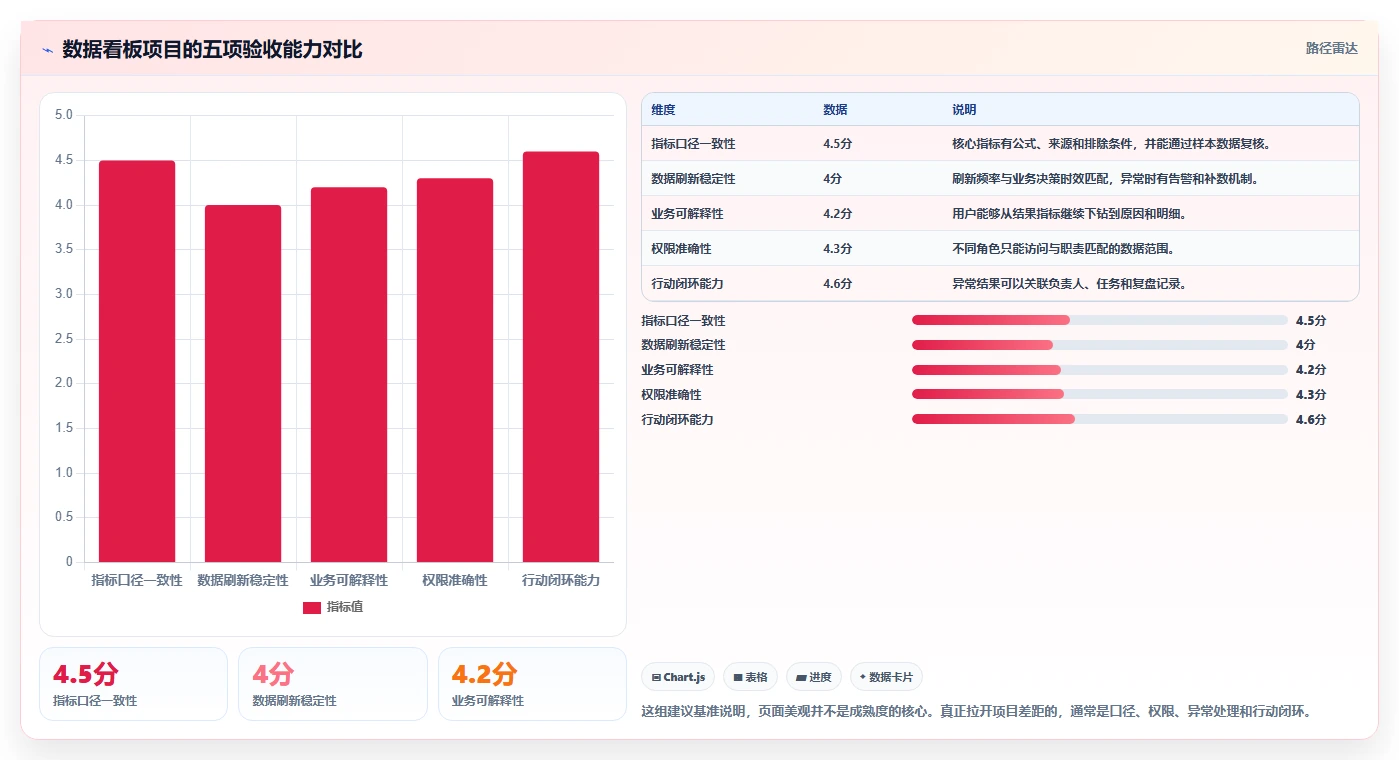Screen dimensions: 1399x760
Task: Select the Chart.js chip
Action: pos(678,677)
